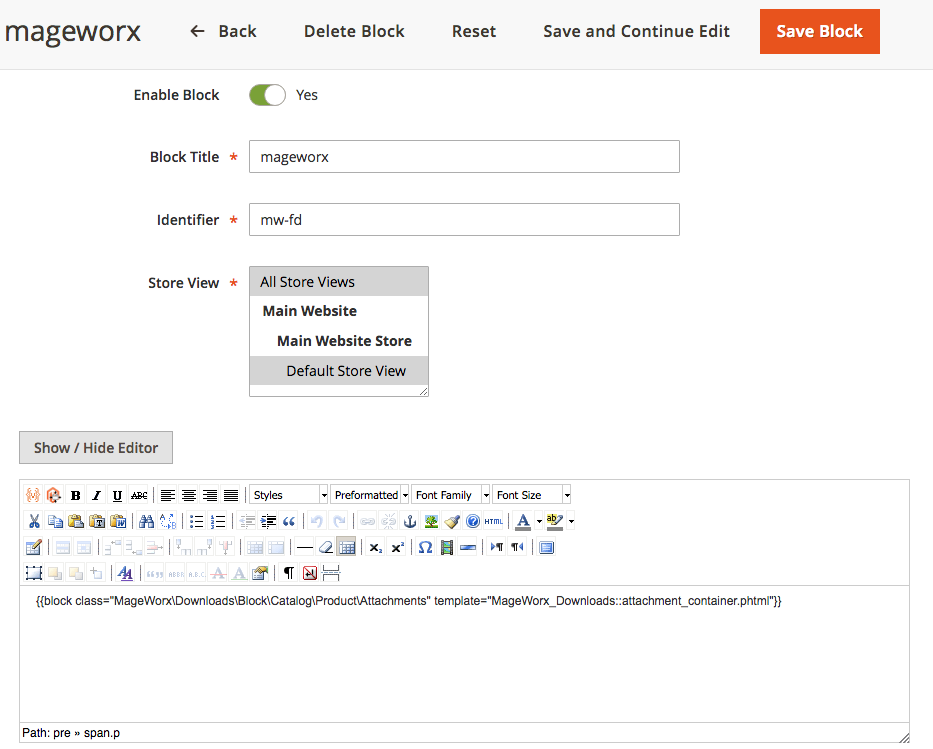Viewport: 933px width, 749px height.
Task: Select Default Store View option
Action: [x=339, y=371]
